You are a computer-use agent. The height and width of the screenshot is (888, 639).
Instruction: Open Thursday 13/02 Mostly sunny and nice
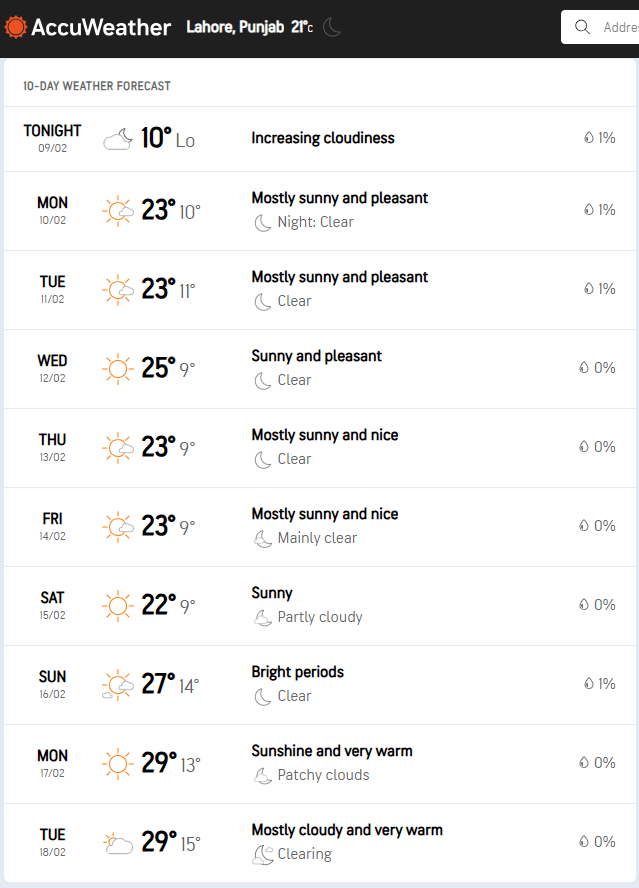click(x=320, y=448)
